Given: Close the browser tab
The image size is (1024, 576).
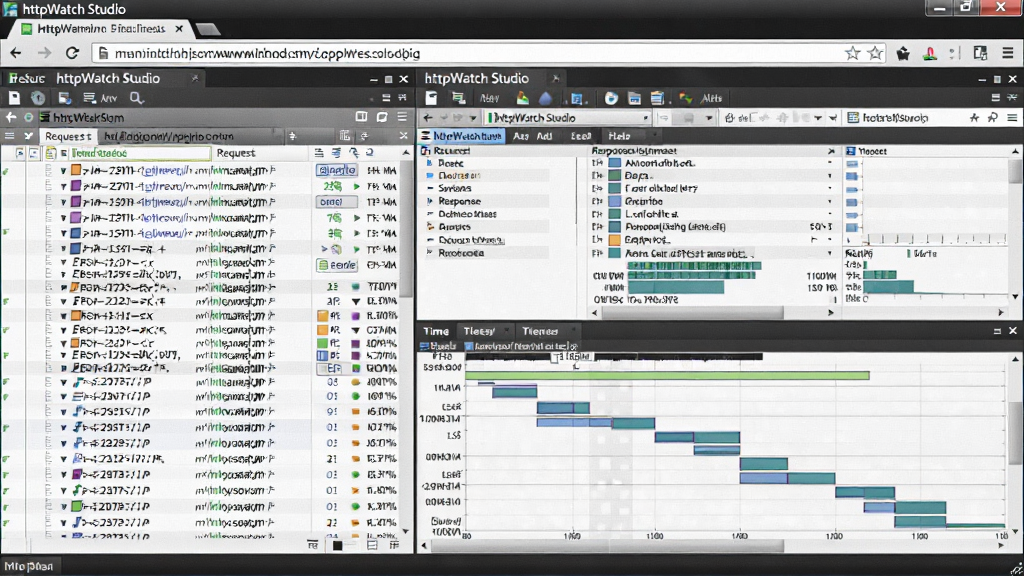Looking at the screenshot, I should [179, 29].
